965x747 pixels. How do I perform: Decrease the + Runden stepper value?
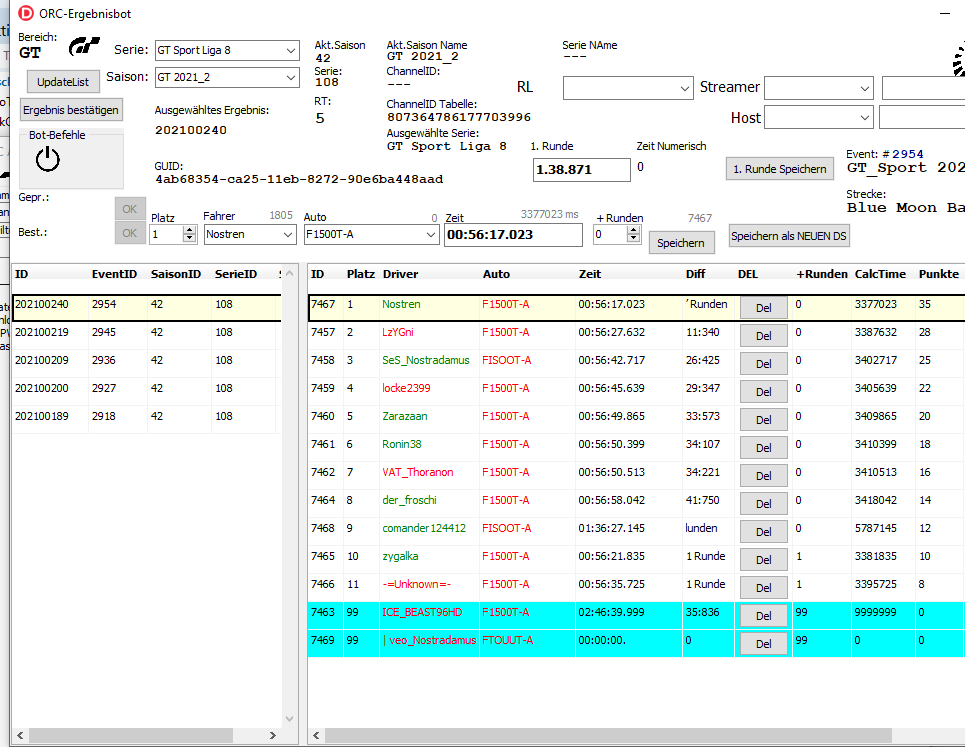pos(634,239)
